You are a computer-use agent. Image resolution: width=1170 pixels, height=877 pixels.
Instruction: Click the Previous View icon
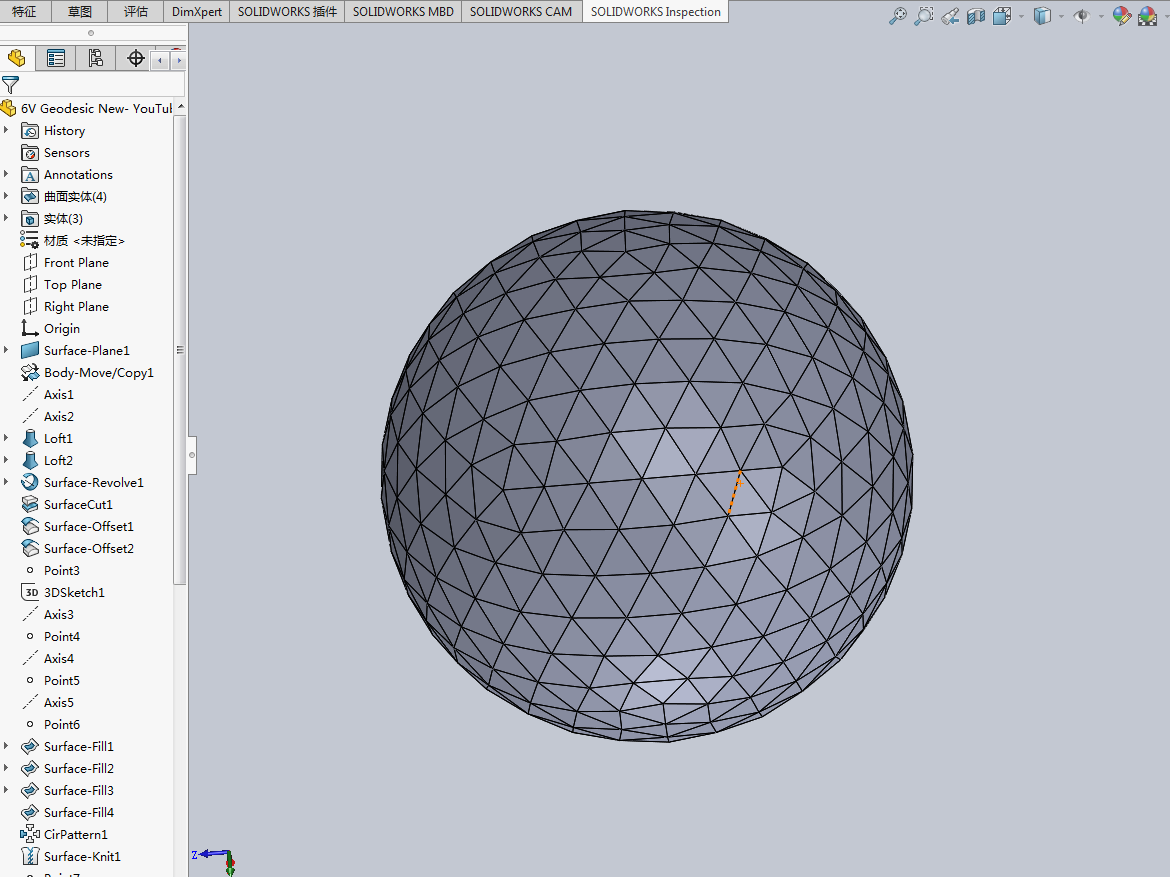[x=950, y=16]
